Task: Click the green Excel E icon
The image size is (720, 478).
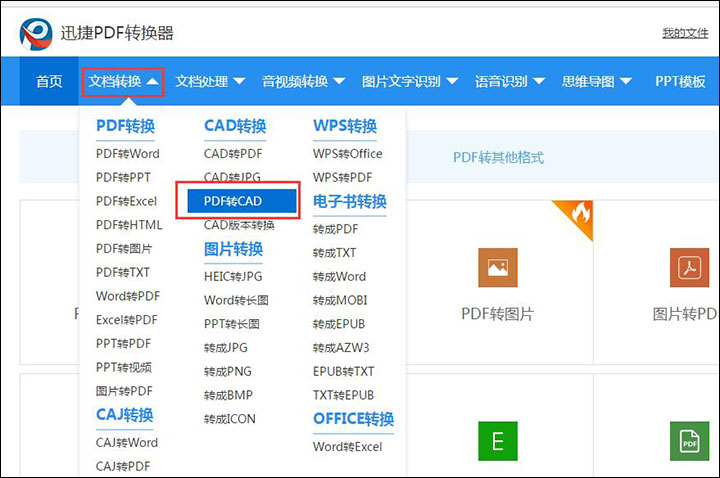Action: tap(498, 441)
